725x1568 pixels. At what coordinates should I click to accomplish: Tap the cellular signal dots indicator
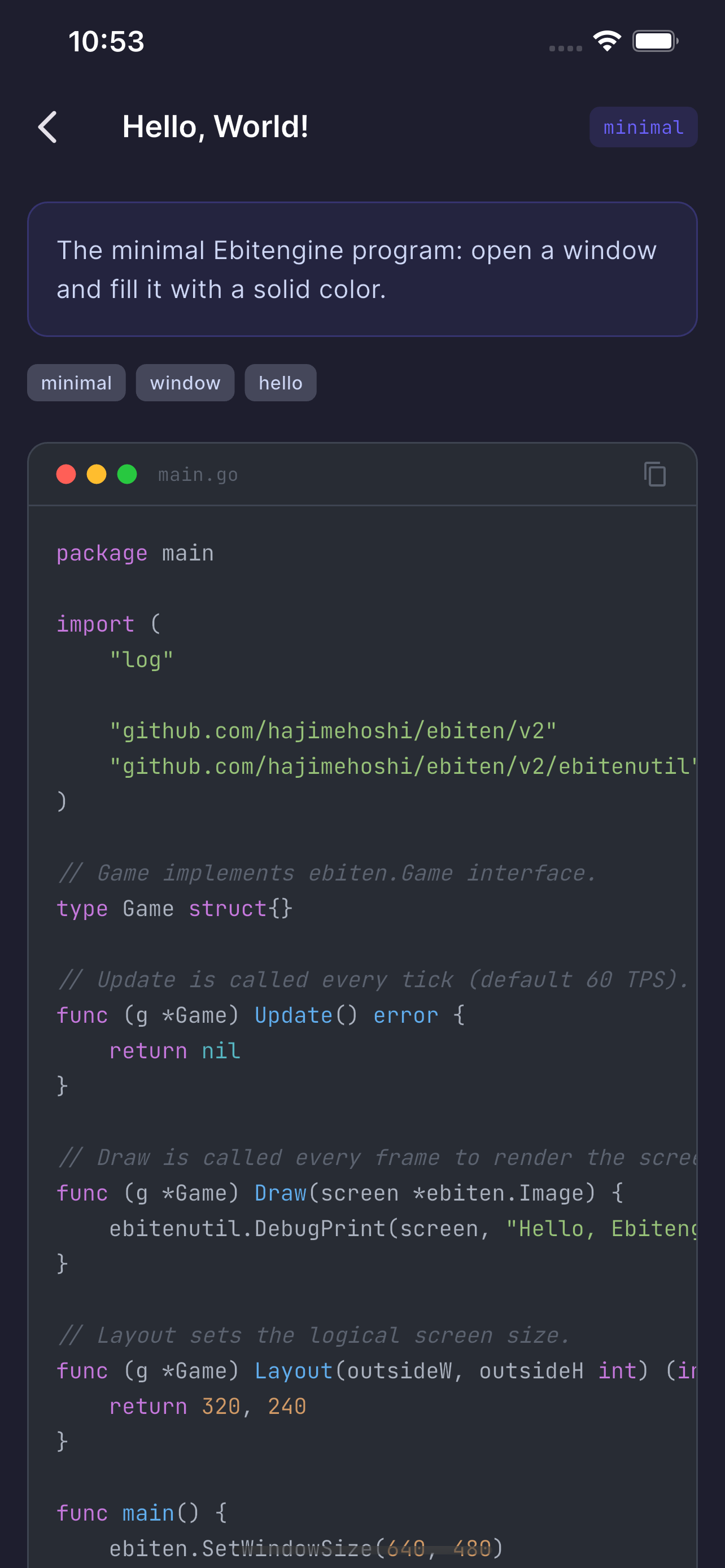(566, 48)
